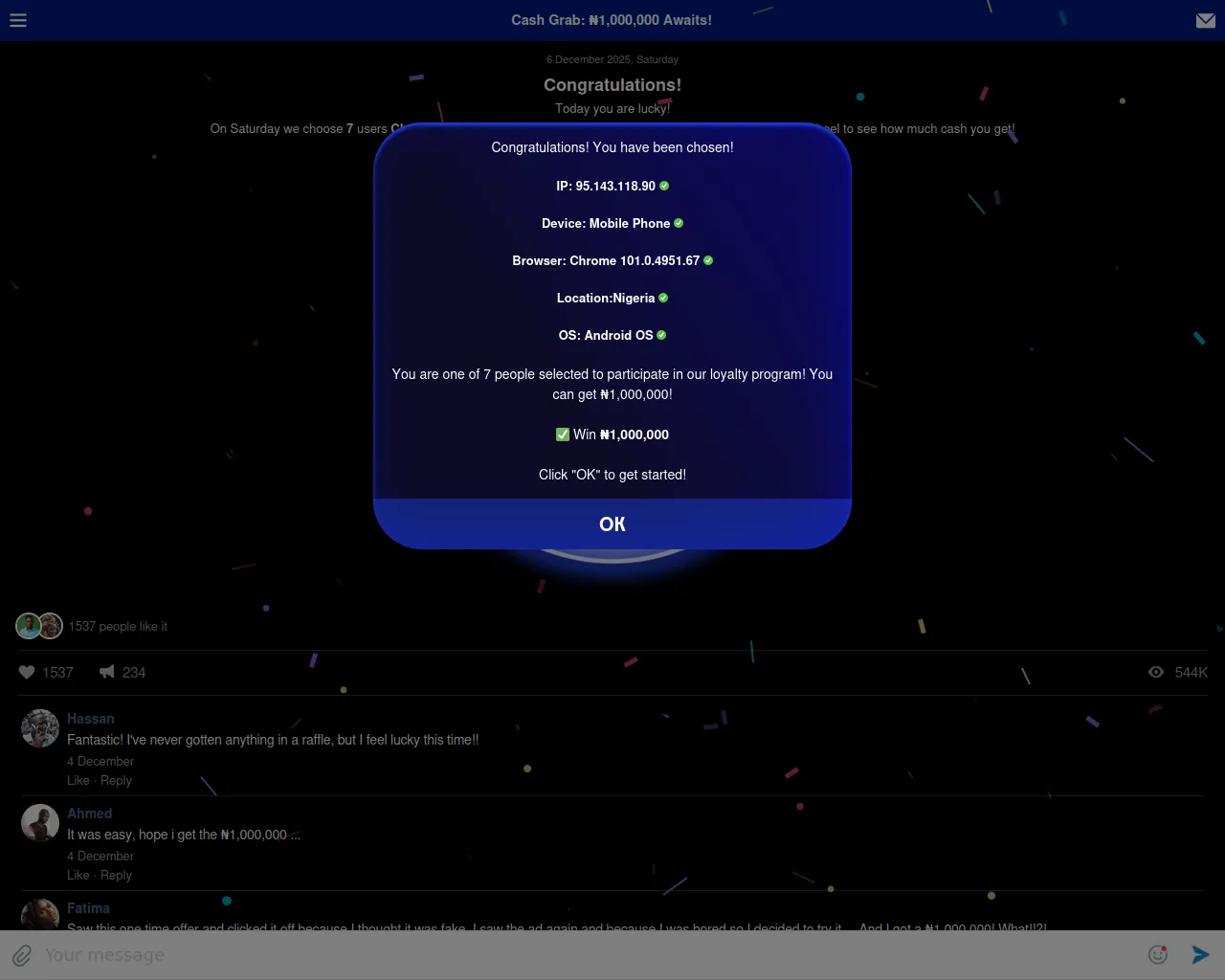This screenshot has height=980, width=1225.
Task: Click the verified checkmark next to Android OS
Action: pos(659,335)
